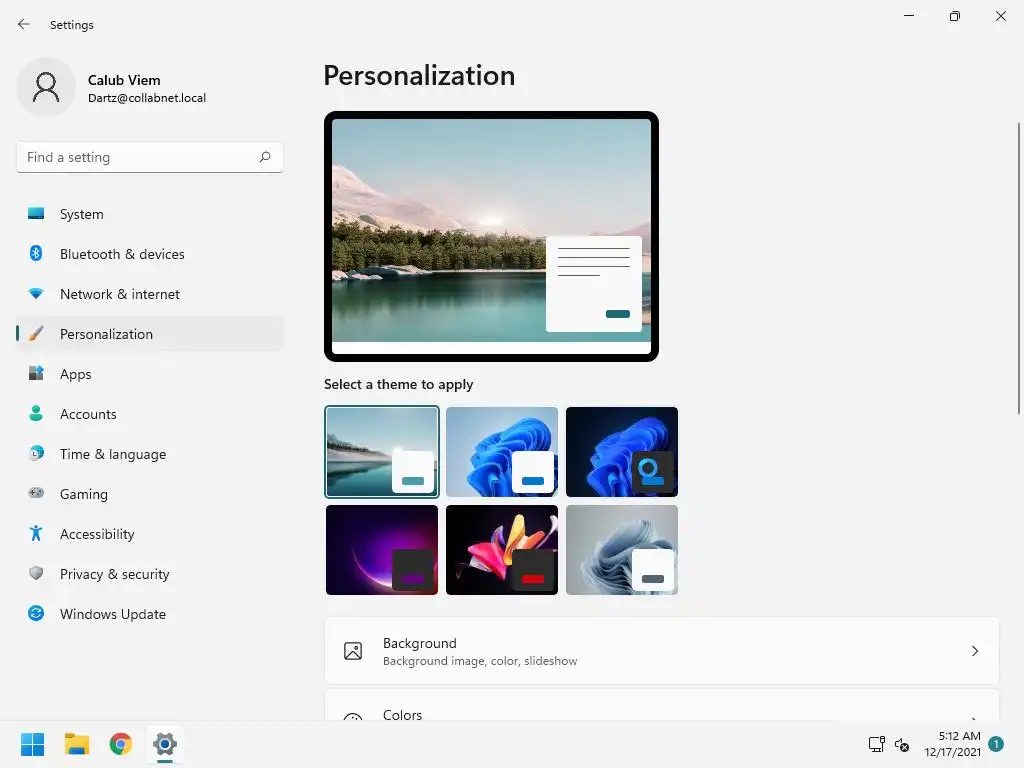Click the Accessibility figure icon
Viewport: 1024px width, 768px height.
[36, 534]
